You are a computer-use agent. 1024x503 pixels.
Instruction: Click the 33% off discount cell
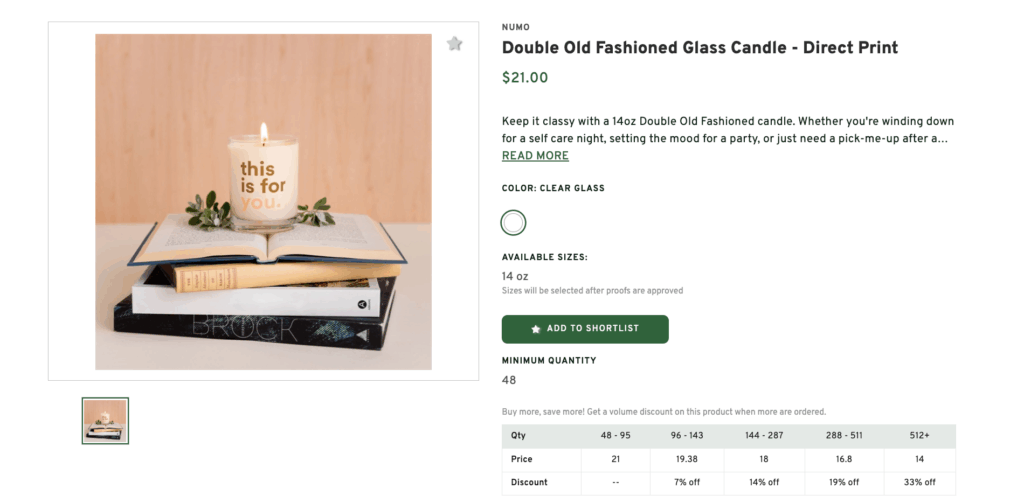coord(917,482)
